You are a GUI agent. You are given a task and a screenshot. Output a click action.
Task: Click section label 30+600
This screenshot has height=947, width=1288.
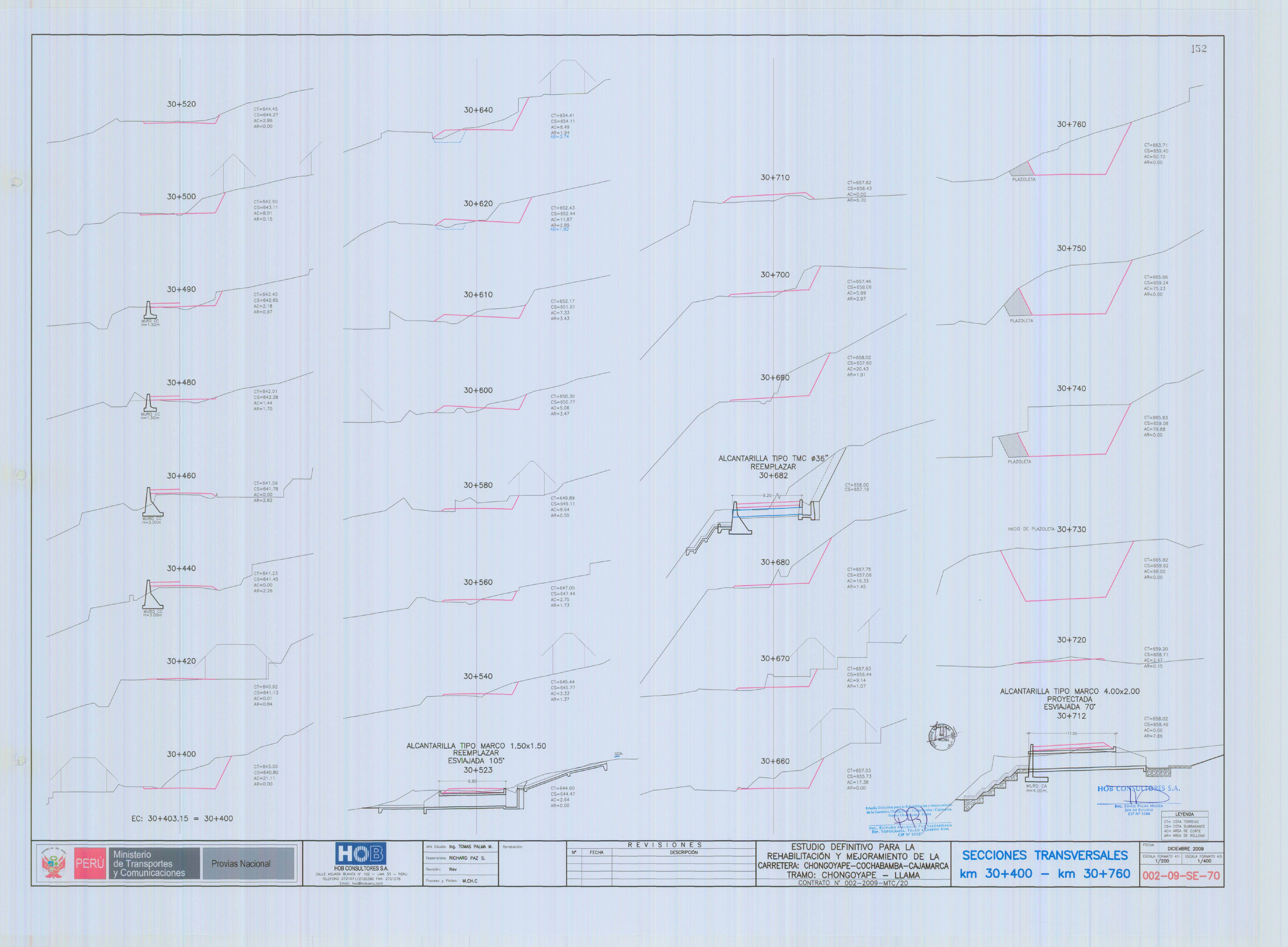(x=478, y=390)
